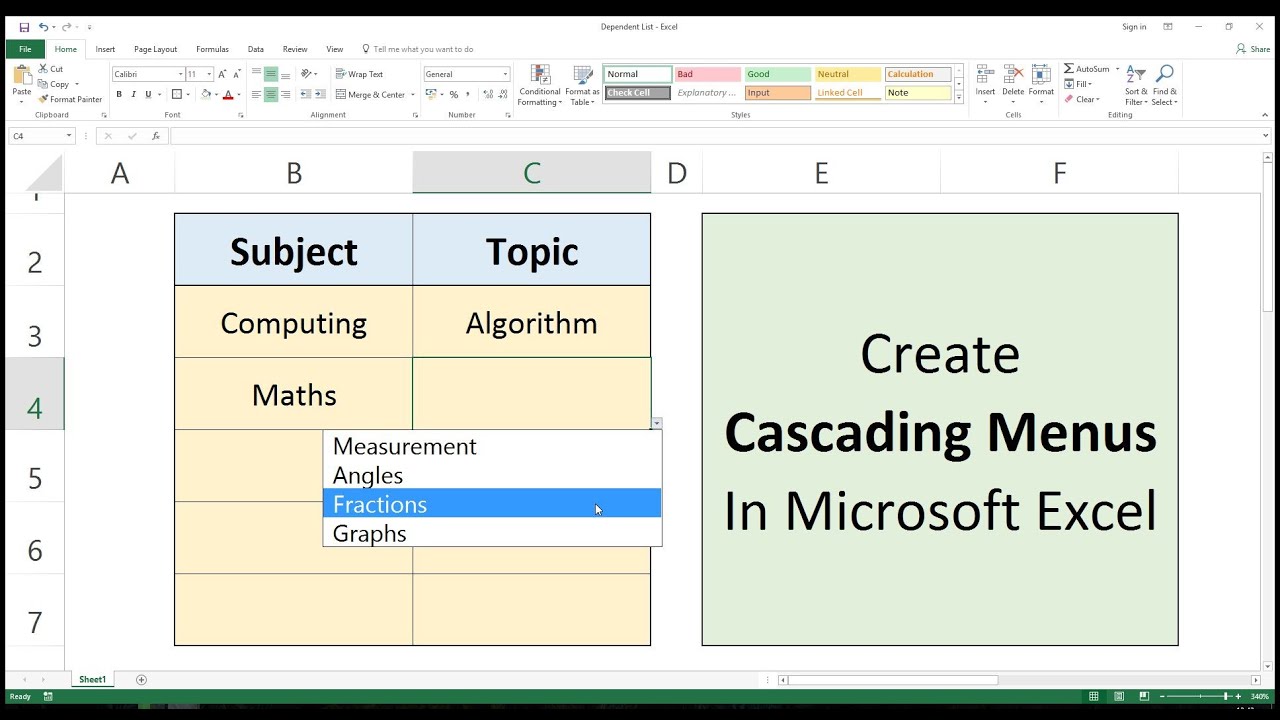1280x720 pixels.
Task: Click the Name Box showing C4
Action: tap(41, 136)
